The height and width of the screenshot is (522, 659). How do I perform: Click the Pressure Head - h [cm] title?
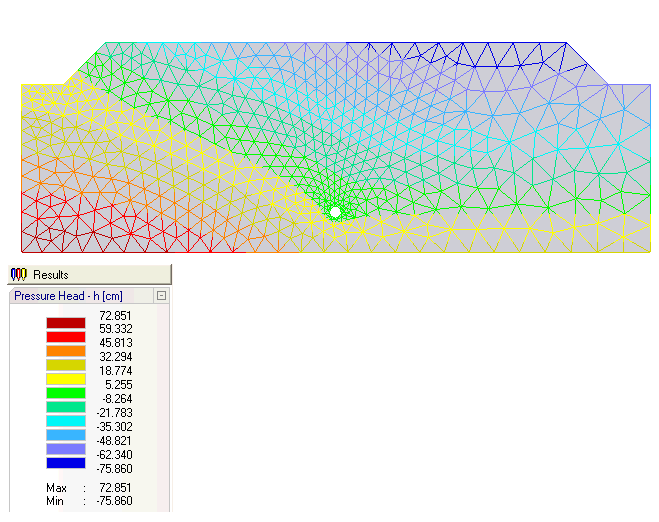(69, 296)
